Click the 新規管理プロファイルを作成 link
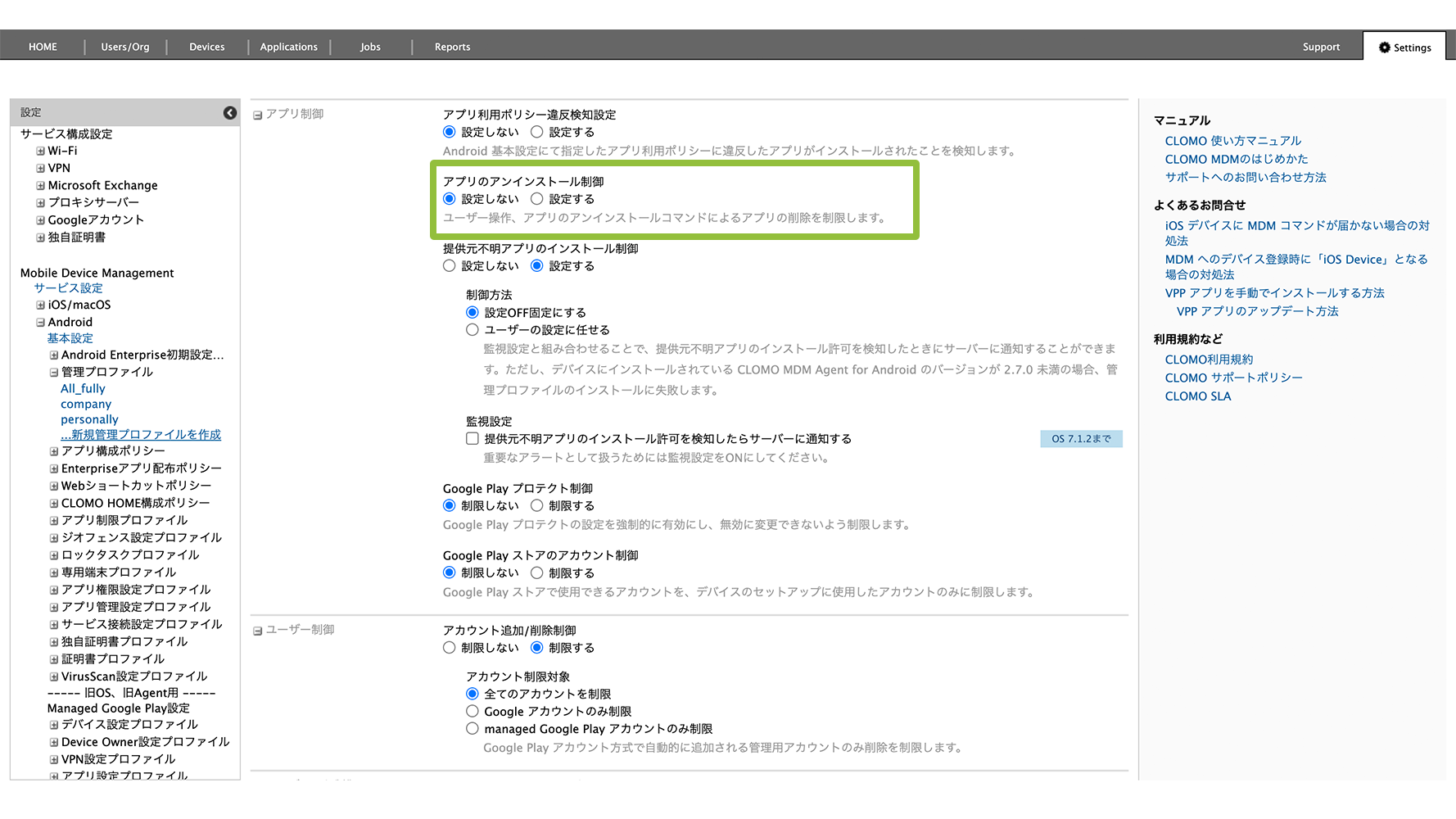 click(x=141, y=435)
